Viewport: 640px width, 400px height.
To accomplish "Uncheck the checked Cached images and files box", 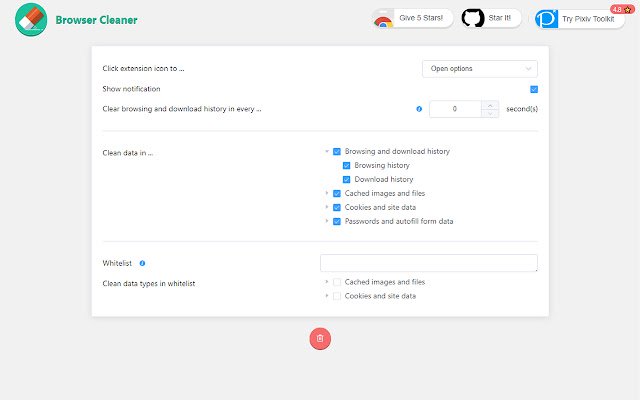I will point(337,193).
